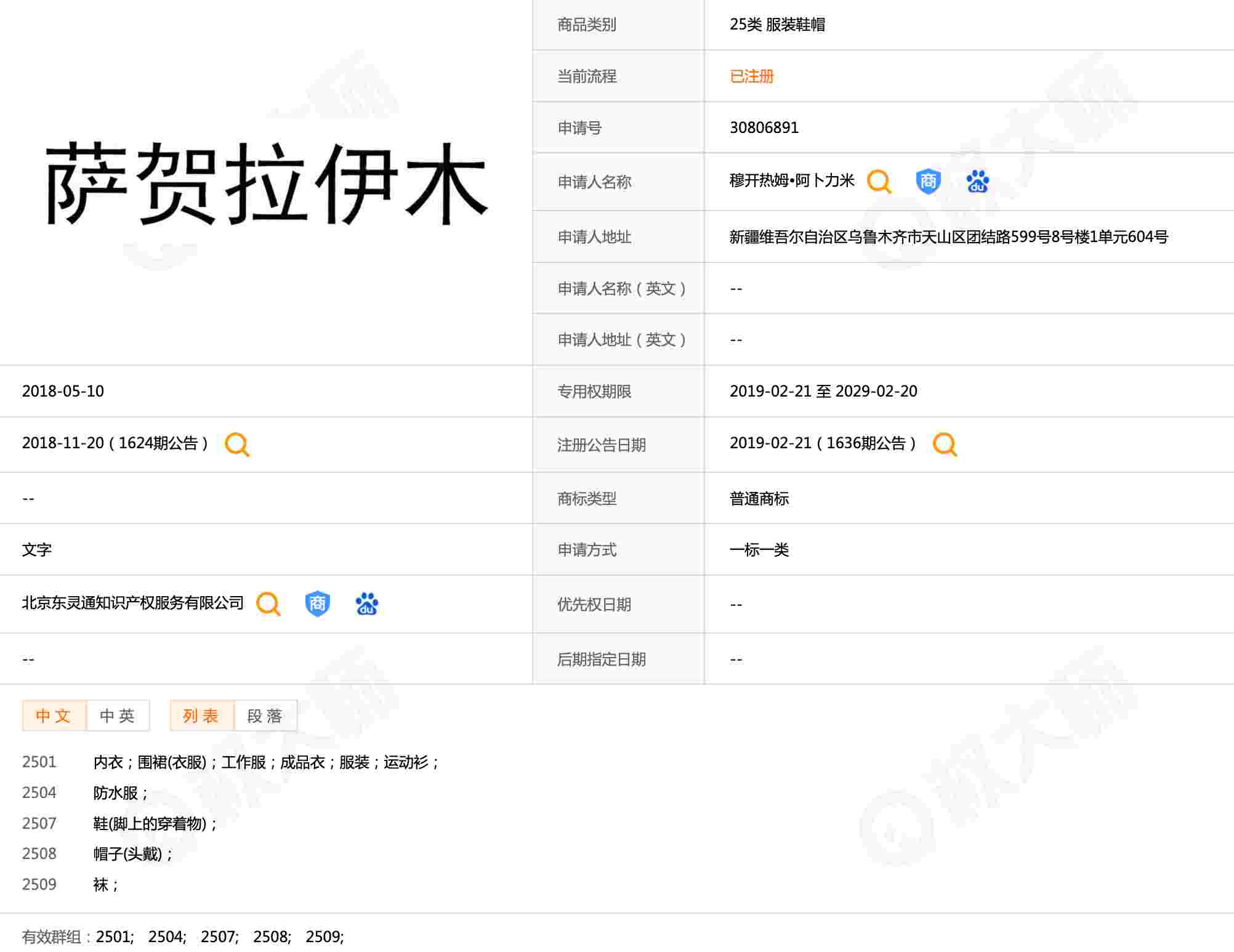Viewport: 1234px width, 952px height.
Task: Switch to 中英 bilingual tab
Action: point(118,716)
